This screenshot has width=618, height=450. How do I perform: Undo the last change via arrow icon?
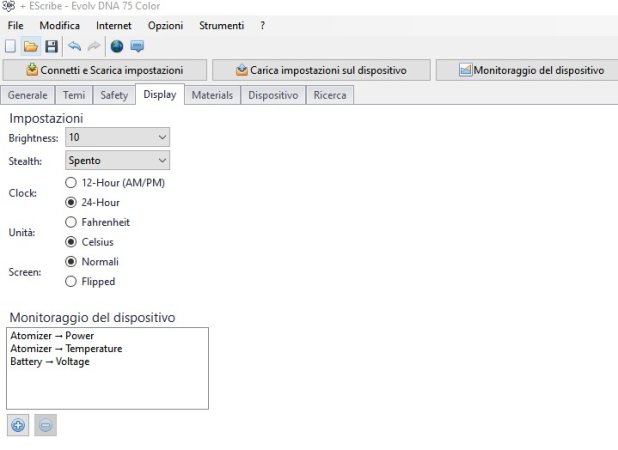tap(74, 46)
